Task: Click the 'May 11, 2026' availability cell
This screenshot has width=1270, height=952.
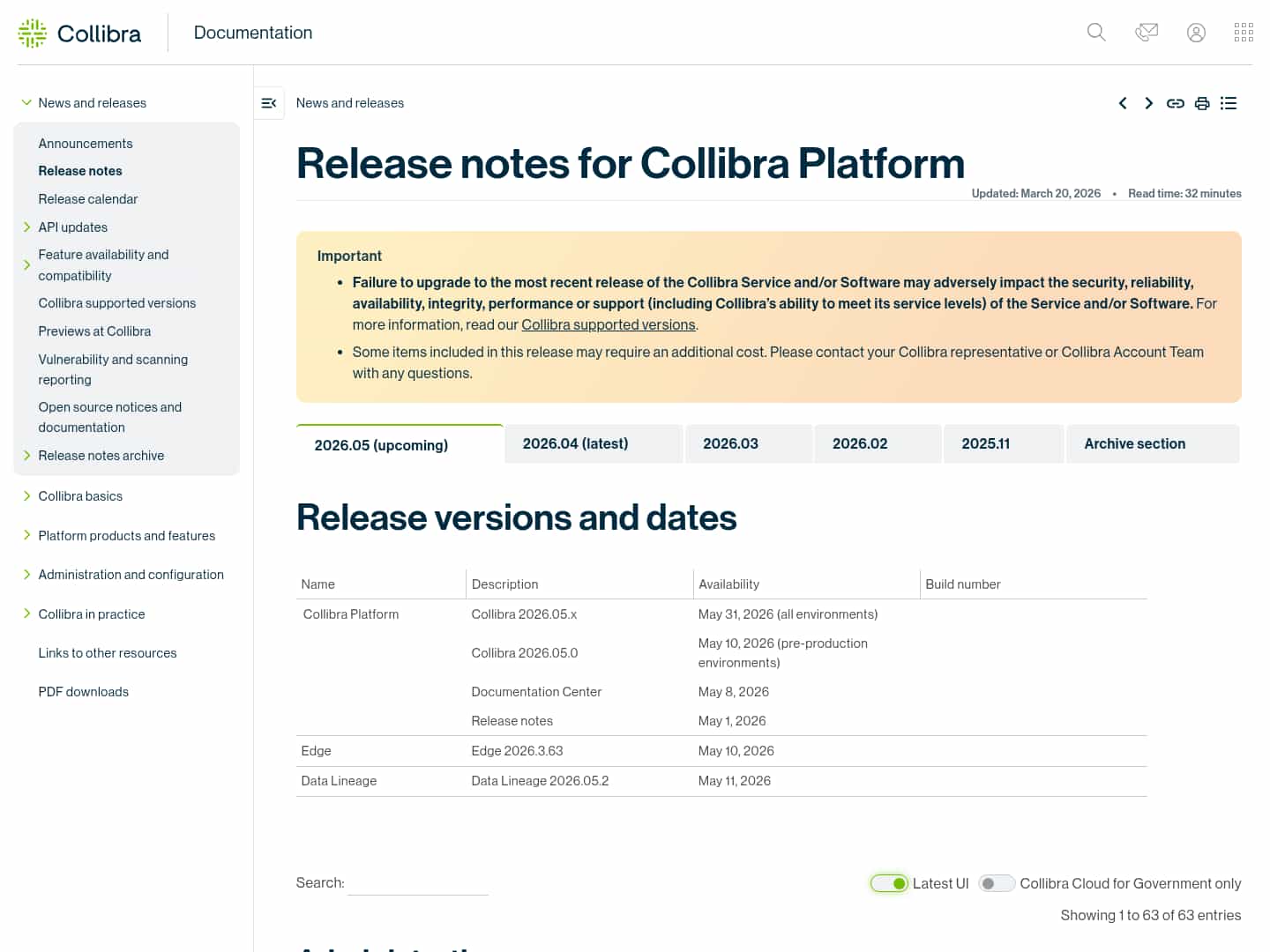Action: tap(735, 781)
